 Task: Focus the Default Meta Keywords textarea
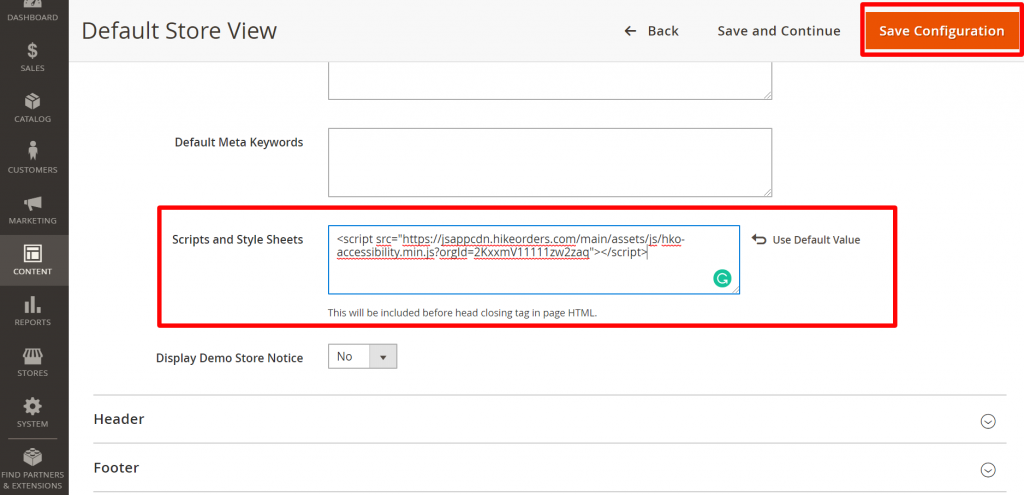click(550, 162)
